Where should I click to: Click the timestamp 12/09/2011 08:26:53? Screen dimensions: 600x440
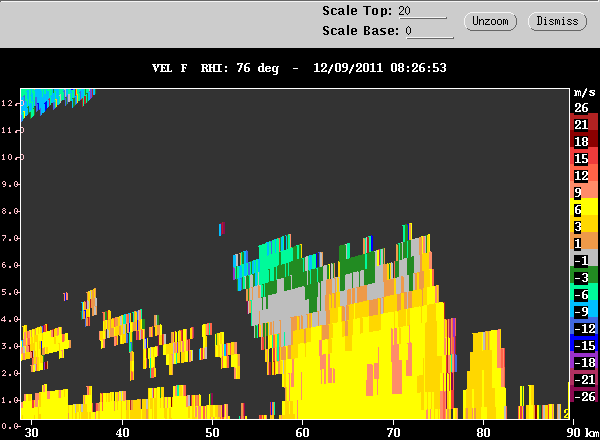[380, 68]
